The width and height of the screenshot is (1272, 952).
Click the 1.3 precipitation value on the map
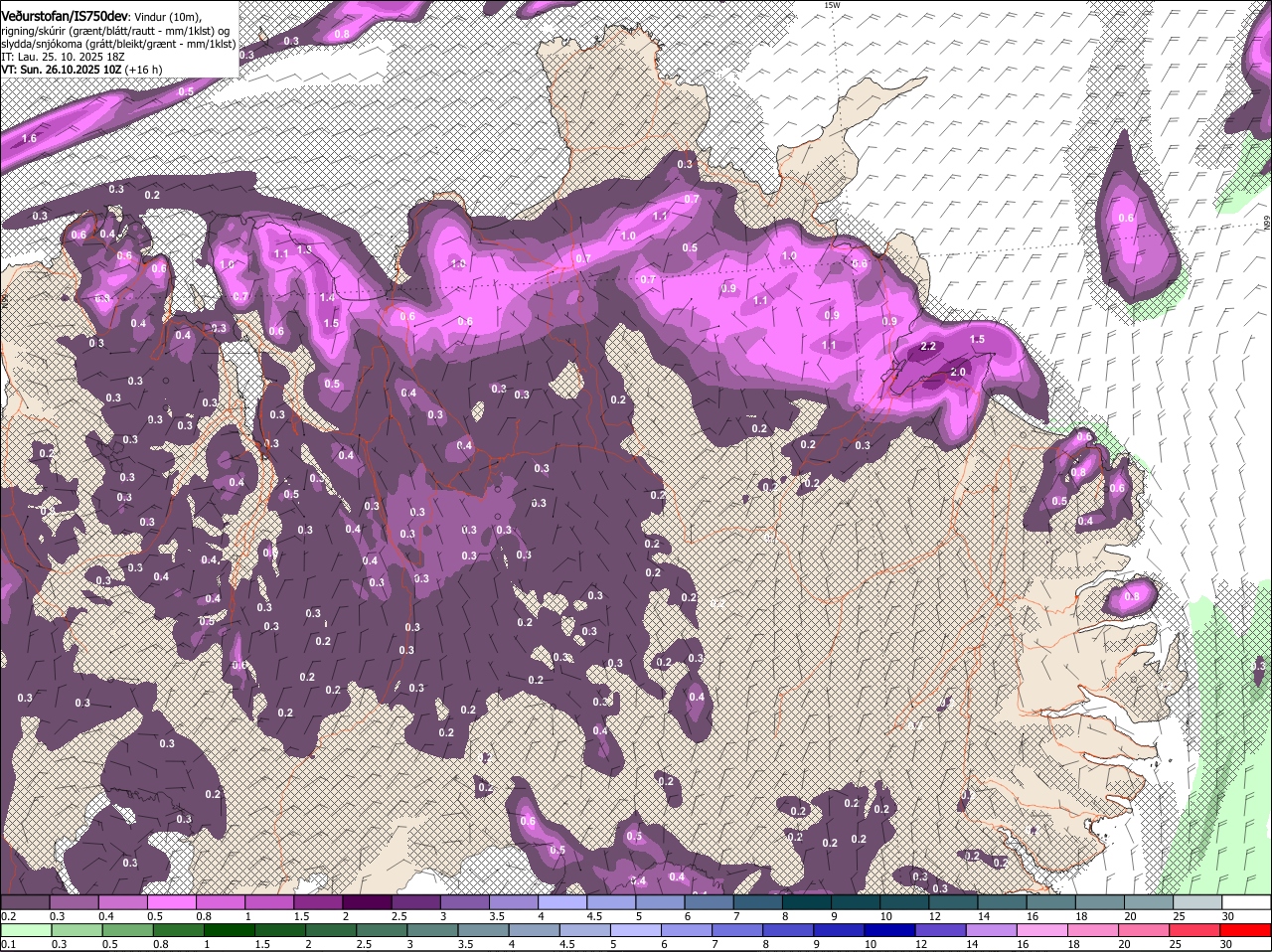point(304,249)
